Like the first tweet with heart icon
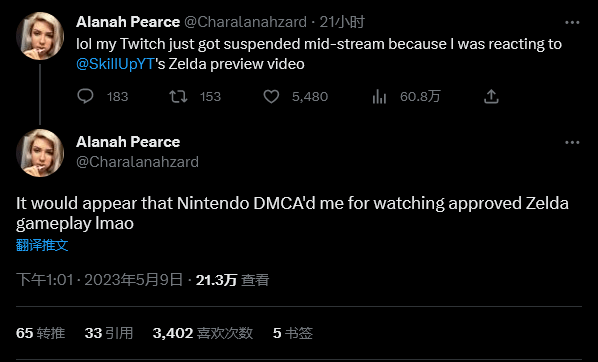The height and width of the screenshot is (362, 598). 271,97
